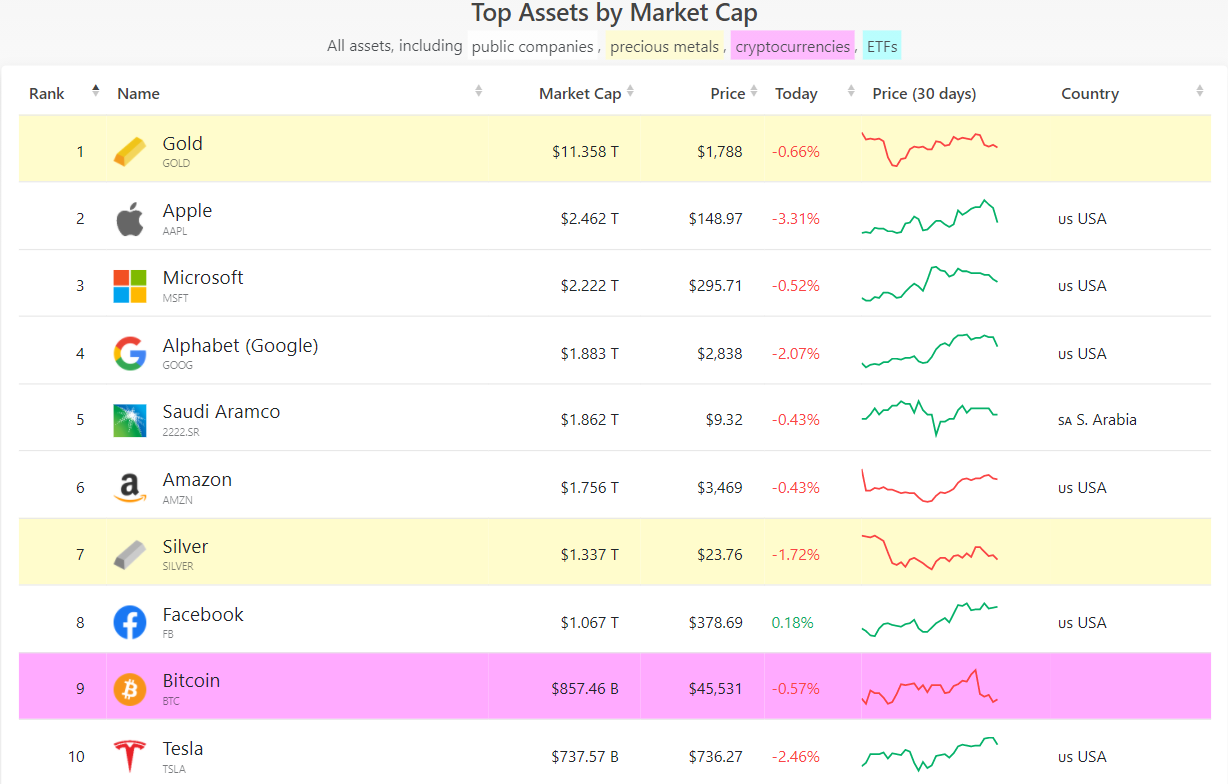Click Silver price $23.76
This screenshot has height=784, width=1228.
(x=720, y=555)
